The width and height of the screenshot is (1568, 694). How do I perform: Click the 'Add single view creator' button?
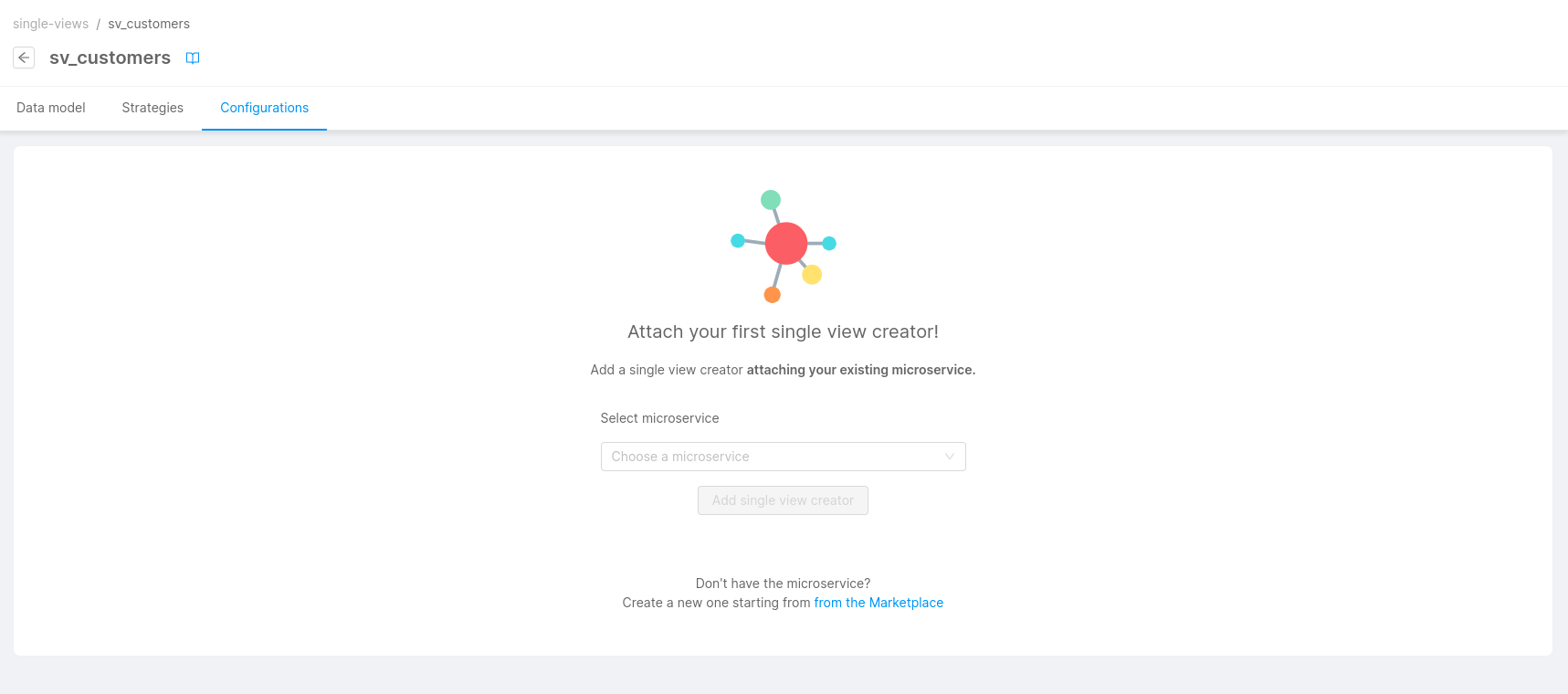[x=783, y=500]
